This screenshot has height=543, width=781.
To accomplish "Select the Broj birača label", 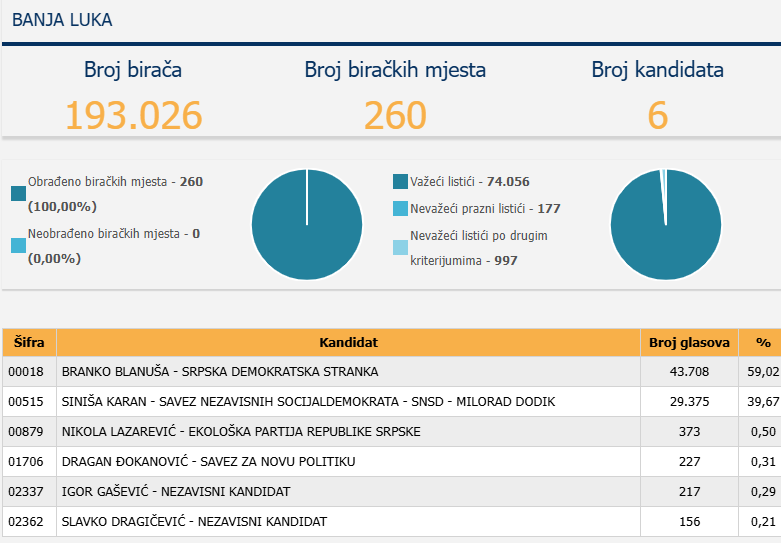I will pyautogui.click(x=132, y=70).
